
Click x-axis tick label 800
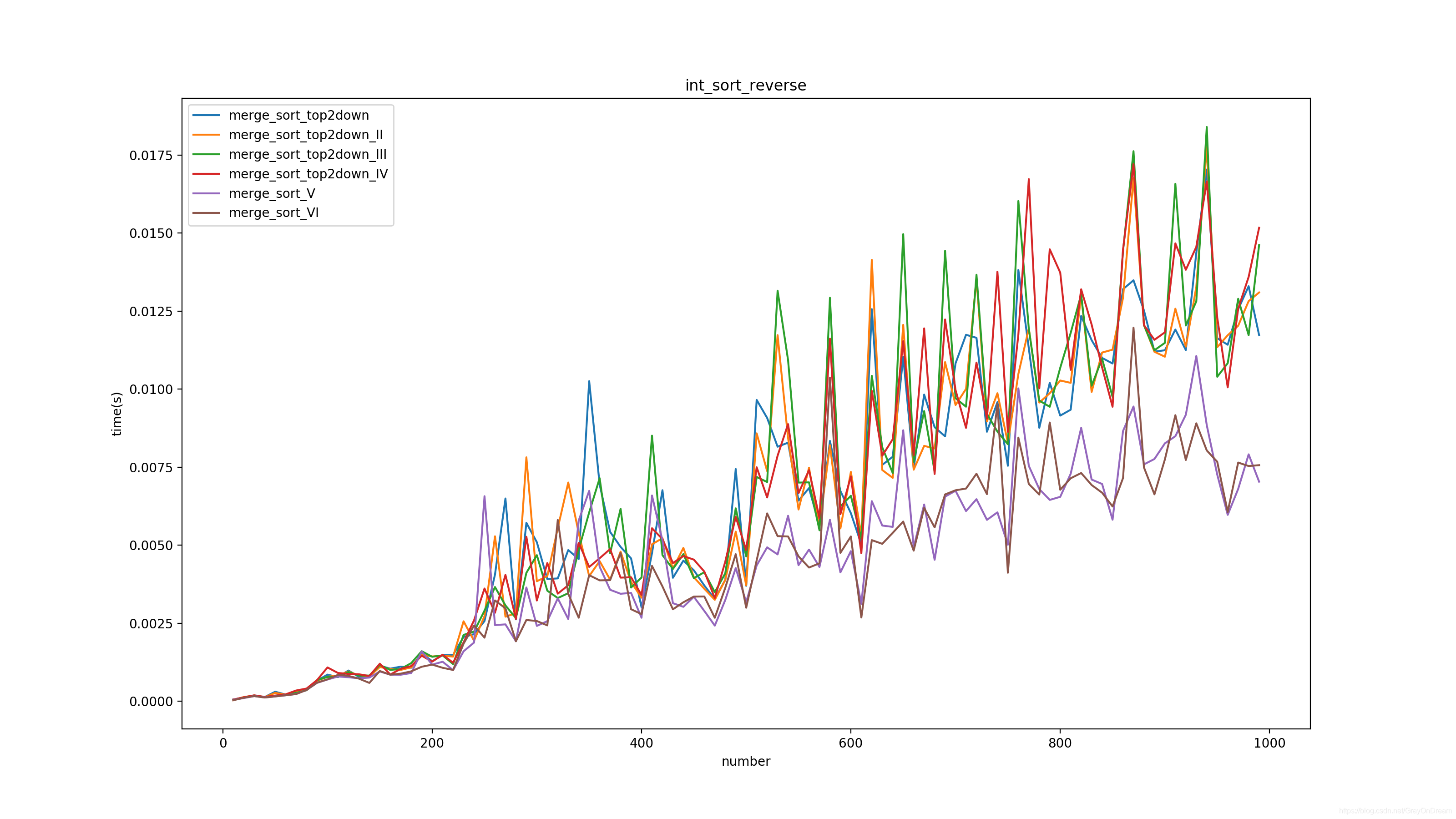[1060, 743]
